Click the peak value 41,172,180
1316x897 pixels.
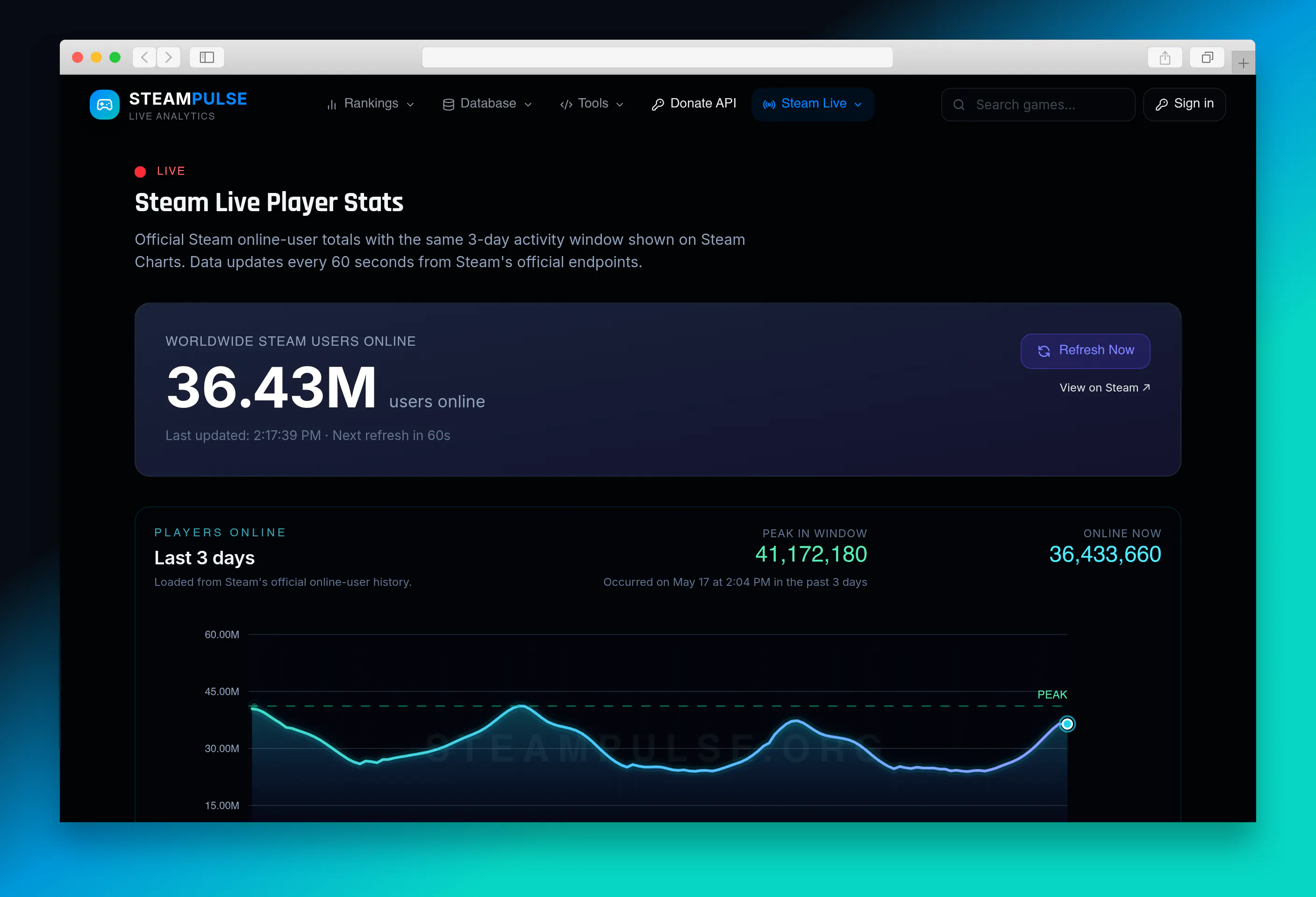click(811, 555)
